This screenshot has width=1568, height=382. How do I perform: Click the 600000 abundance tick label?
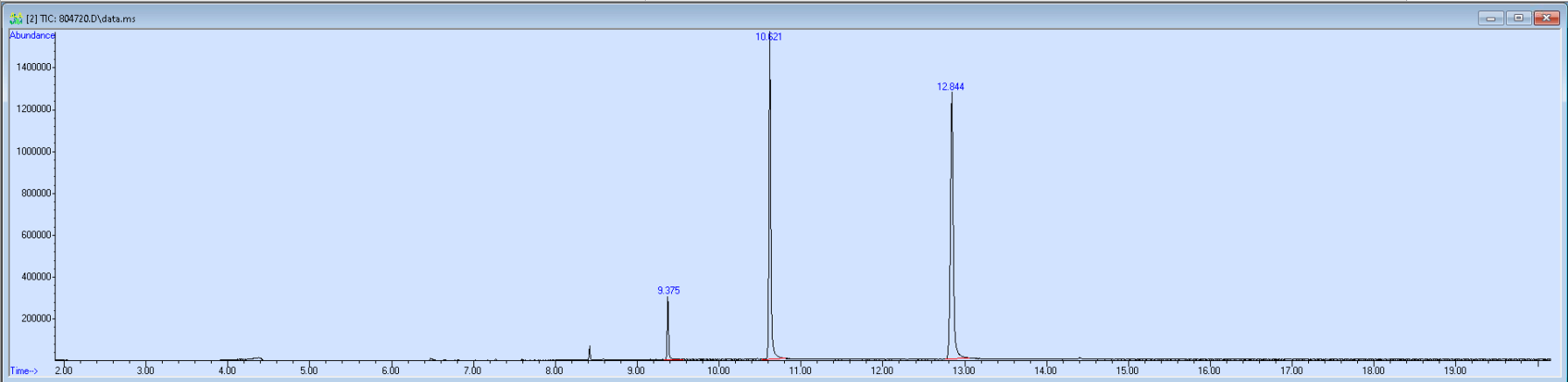35,235
